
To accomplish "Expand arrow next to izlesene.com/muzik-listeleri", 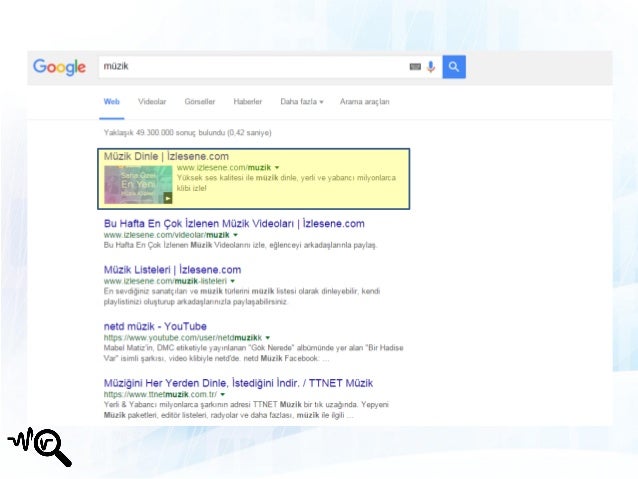I will pos(233,281).
